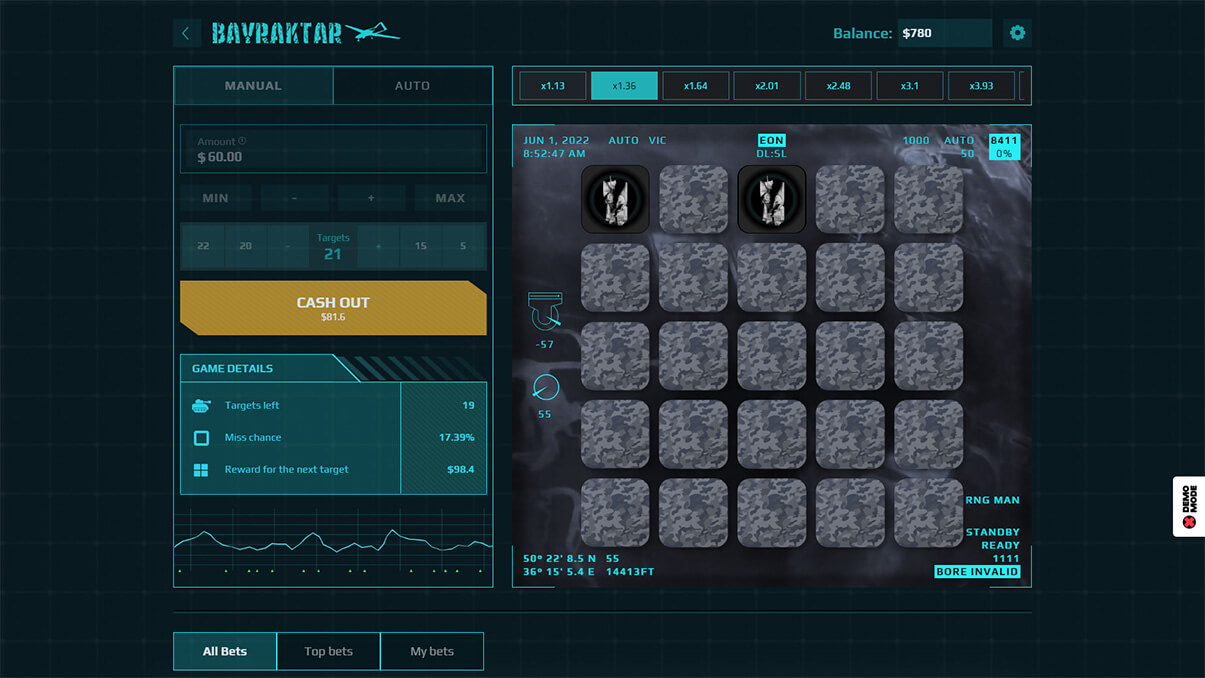Click the camera gimbal icon showing -57
1205x678 pixels.
(545, 311)
